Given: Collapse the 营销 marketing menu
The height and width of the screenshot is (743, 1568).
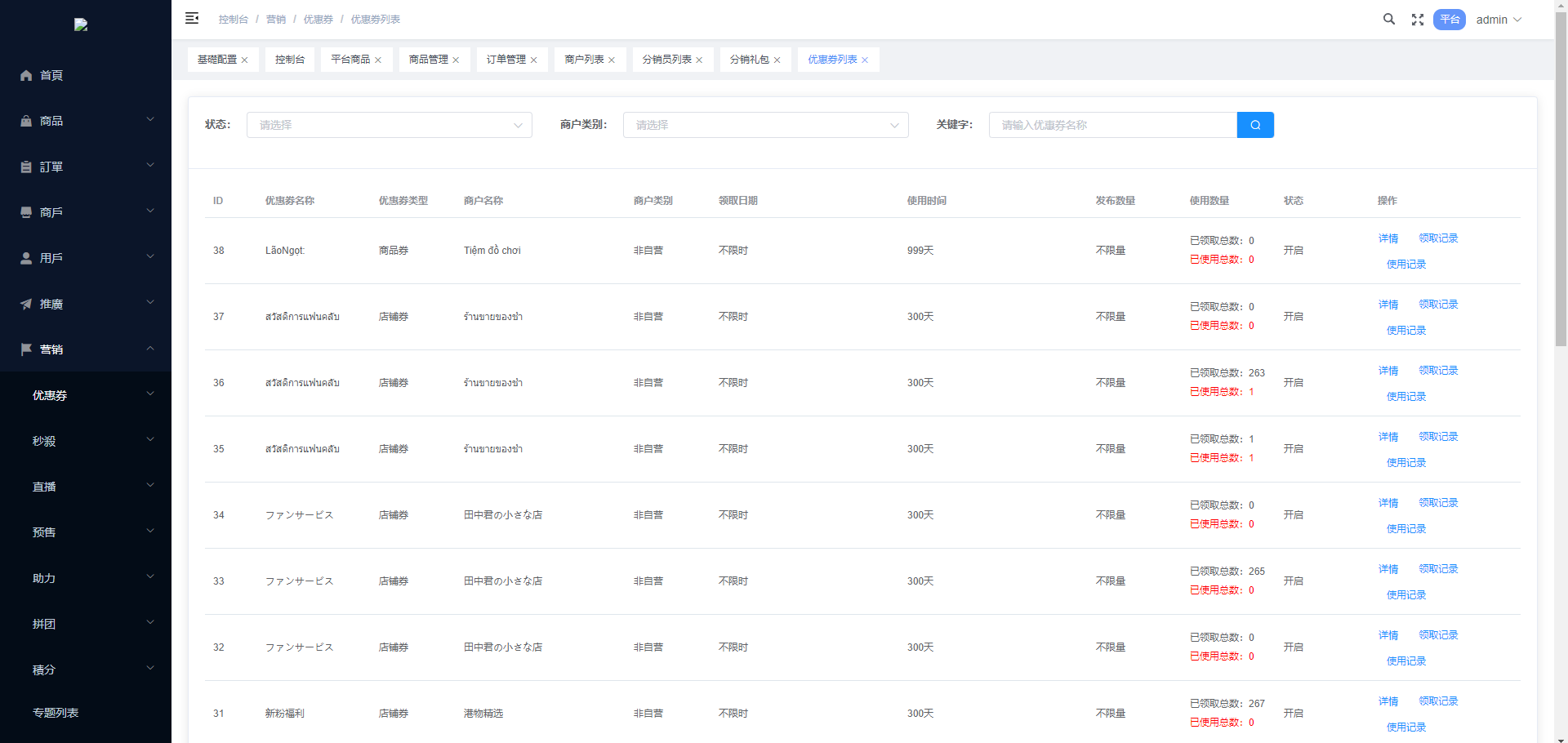Looking at the screenshot, I should (x=86, y=349).
